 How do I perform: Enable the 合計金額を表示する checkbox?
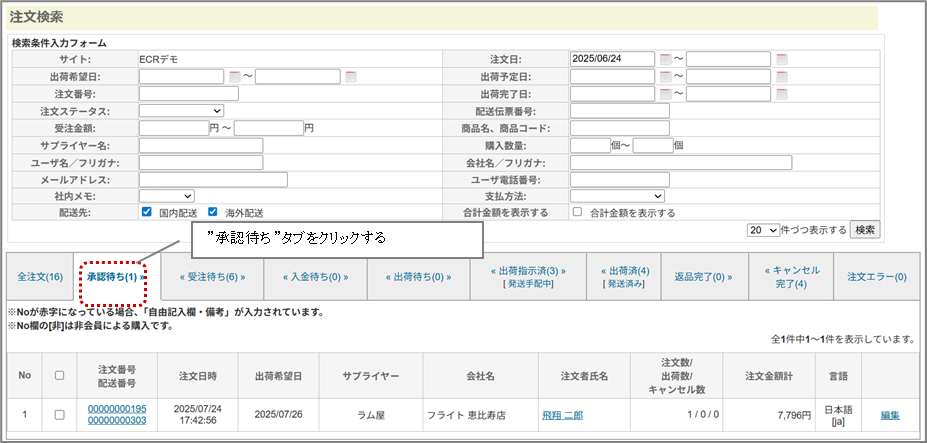[x=577, y=212]
